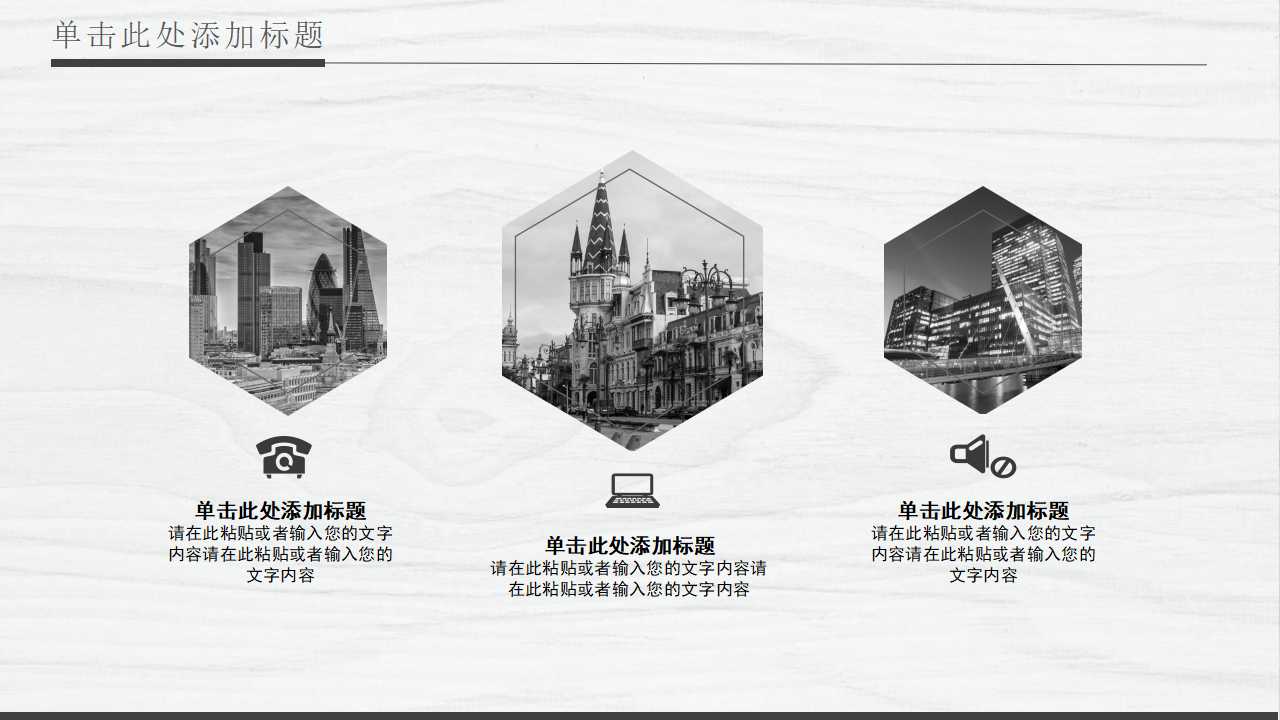Click the phone base beneath the handset icon
The image size is (1280, 720).
(x=283, y=465)
